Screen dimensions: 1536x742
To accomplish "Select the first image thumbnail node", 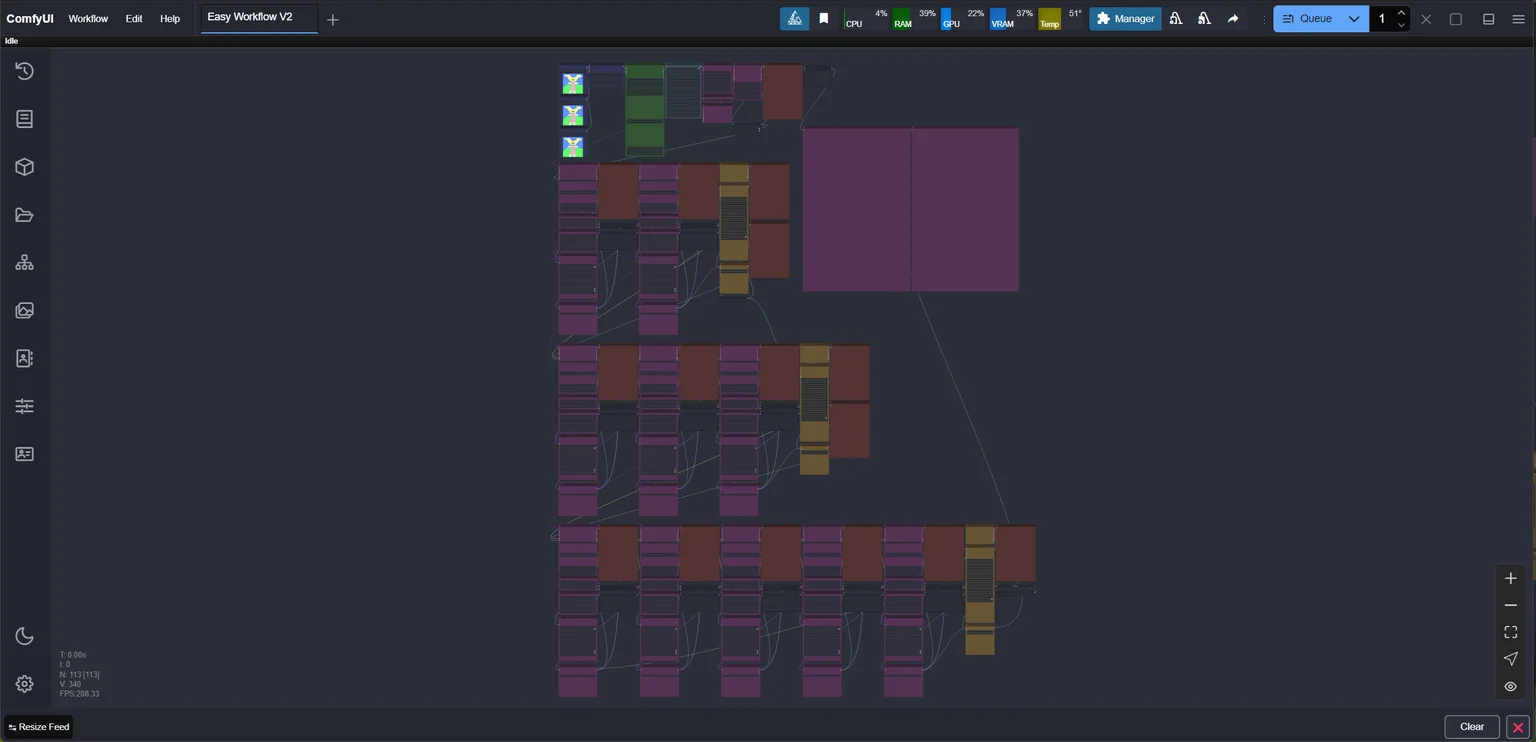I will (x=573, y=84).
